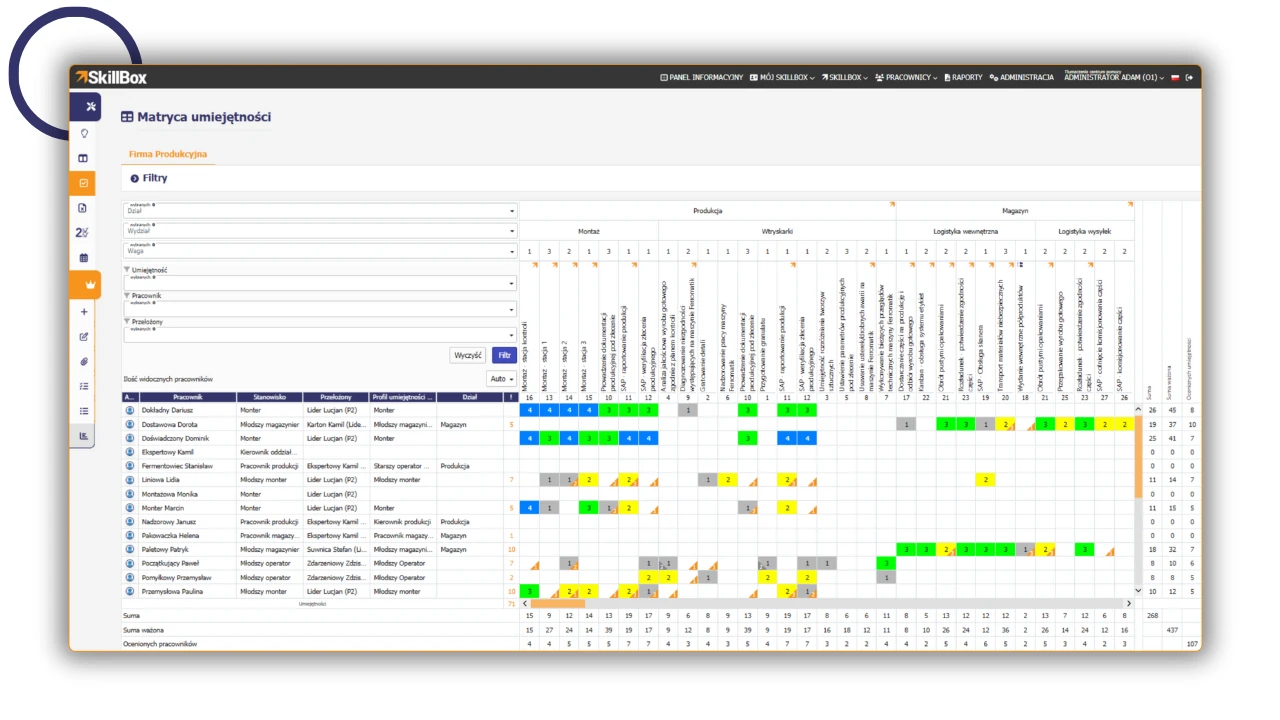The height and width of the screenshot is (720, 1280).
Task: Open profile icon for Ekspertowy Kamil
Action: pyautogui.click(x=129, y=452)
